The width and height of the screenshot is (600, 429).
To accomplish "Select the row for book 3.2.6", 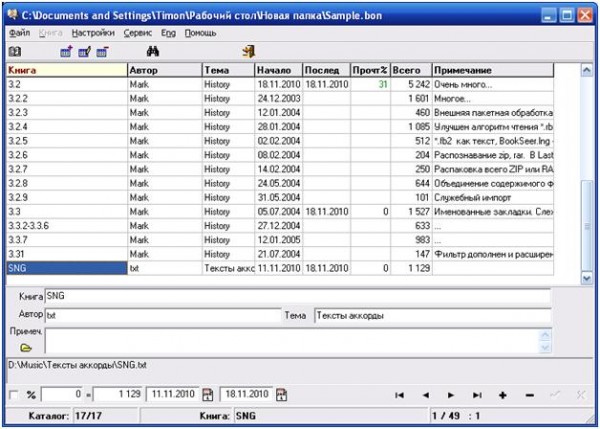I will [x=280, y=155].
